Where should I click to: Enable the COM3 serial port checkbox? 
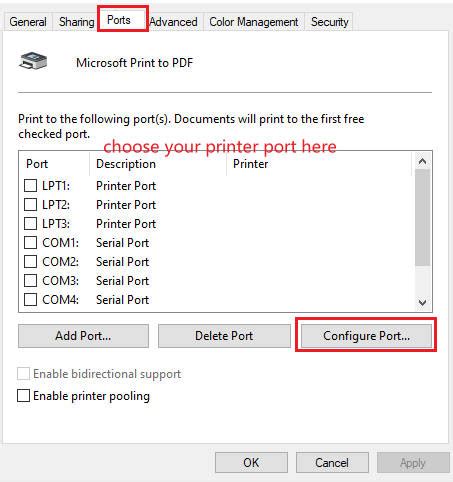[x=30, y=281]
